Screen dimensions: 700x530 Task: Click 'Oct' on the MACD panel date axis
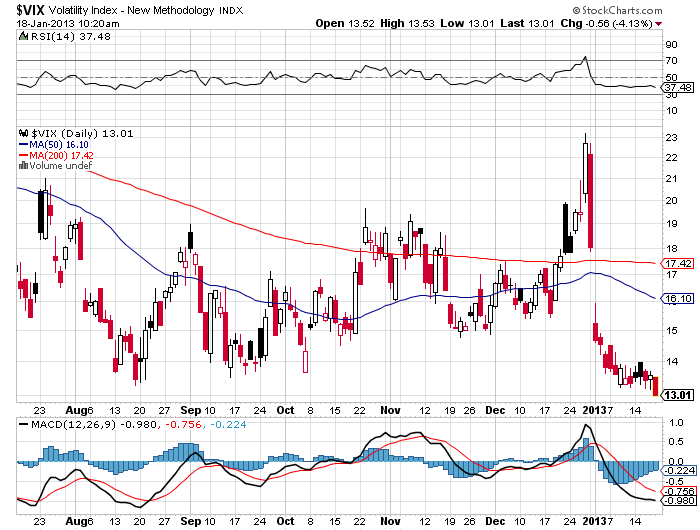[285, 521]
